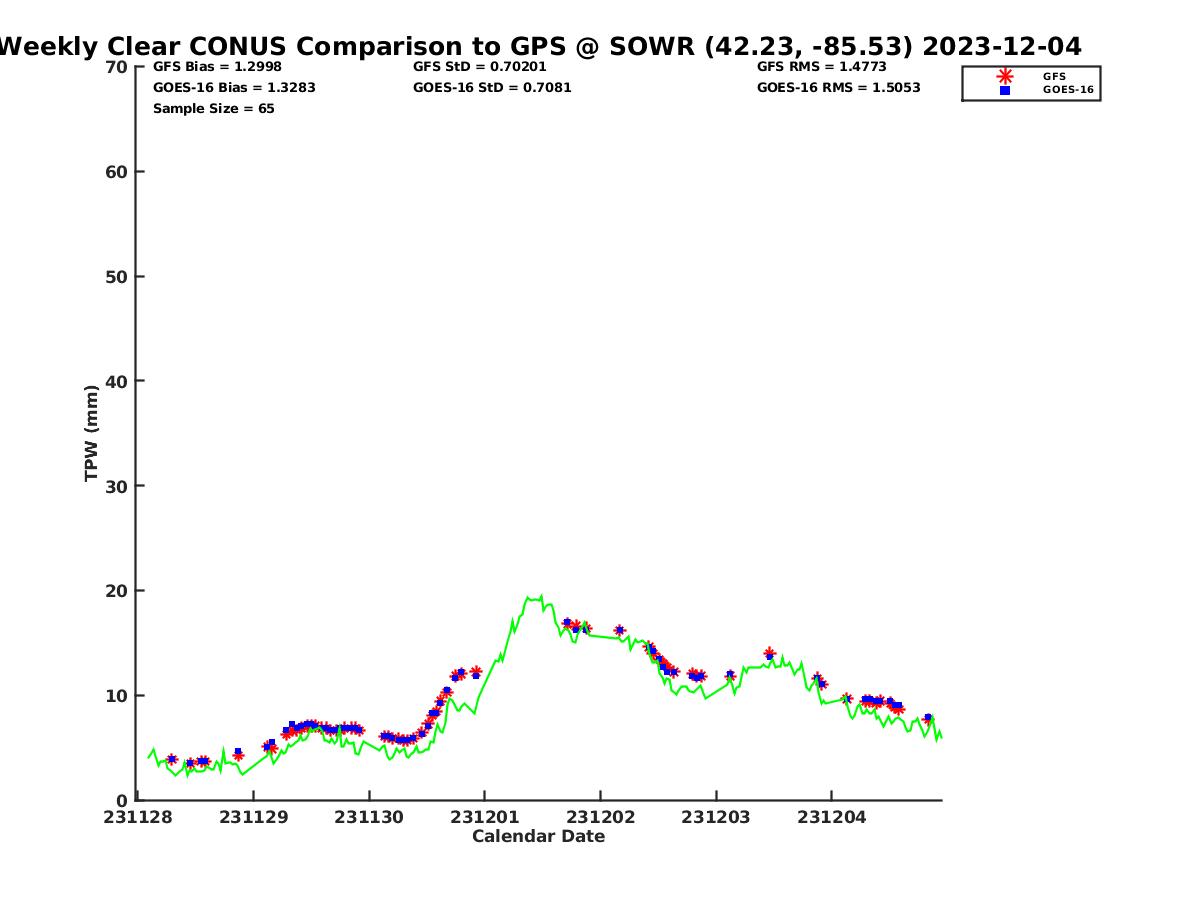Click the 231128 x-axis tick label

[138, 818]
